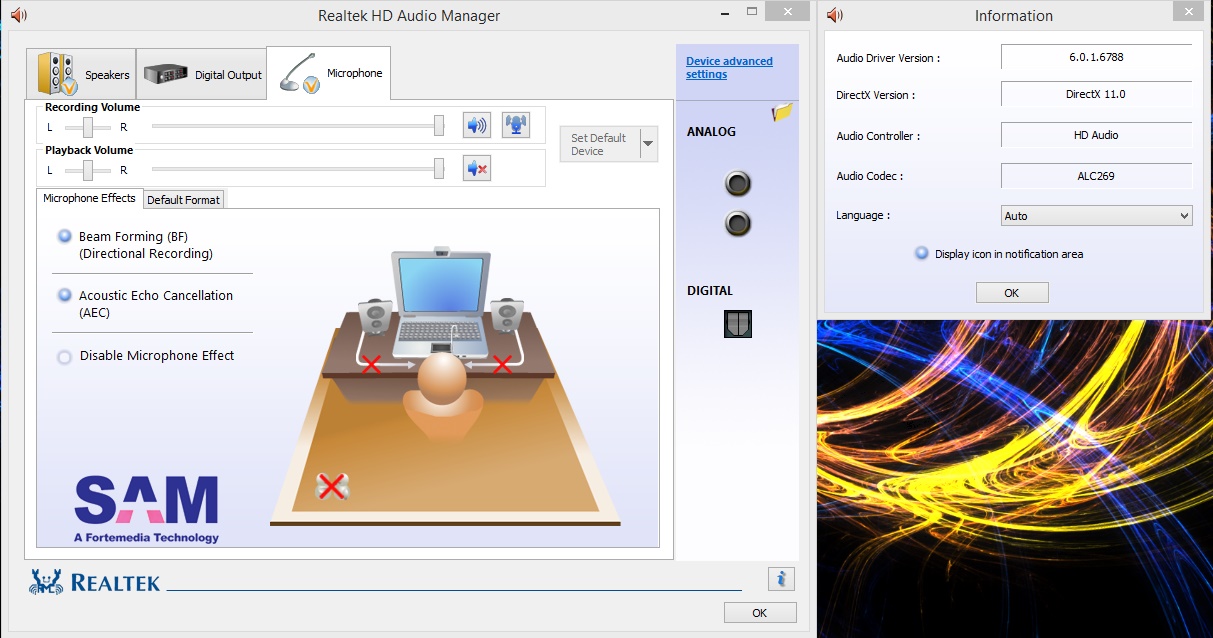Screen dimensions: 1213x638
Task: Enable Beam Forming directional recording
Action: pos(65,237)
